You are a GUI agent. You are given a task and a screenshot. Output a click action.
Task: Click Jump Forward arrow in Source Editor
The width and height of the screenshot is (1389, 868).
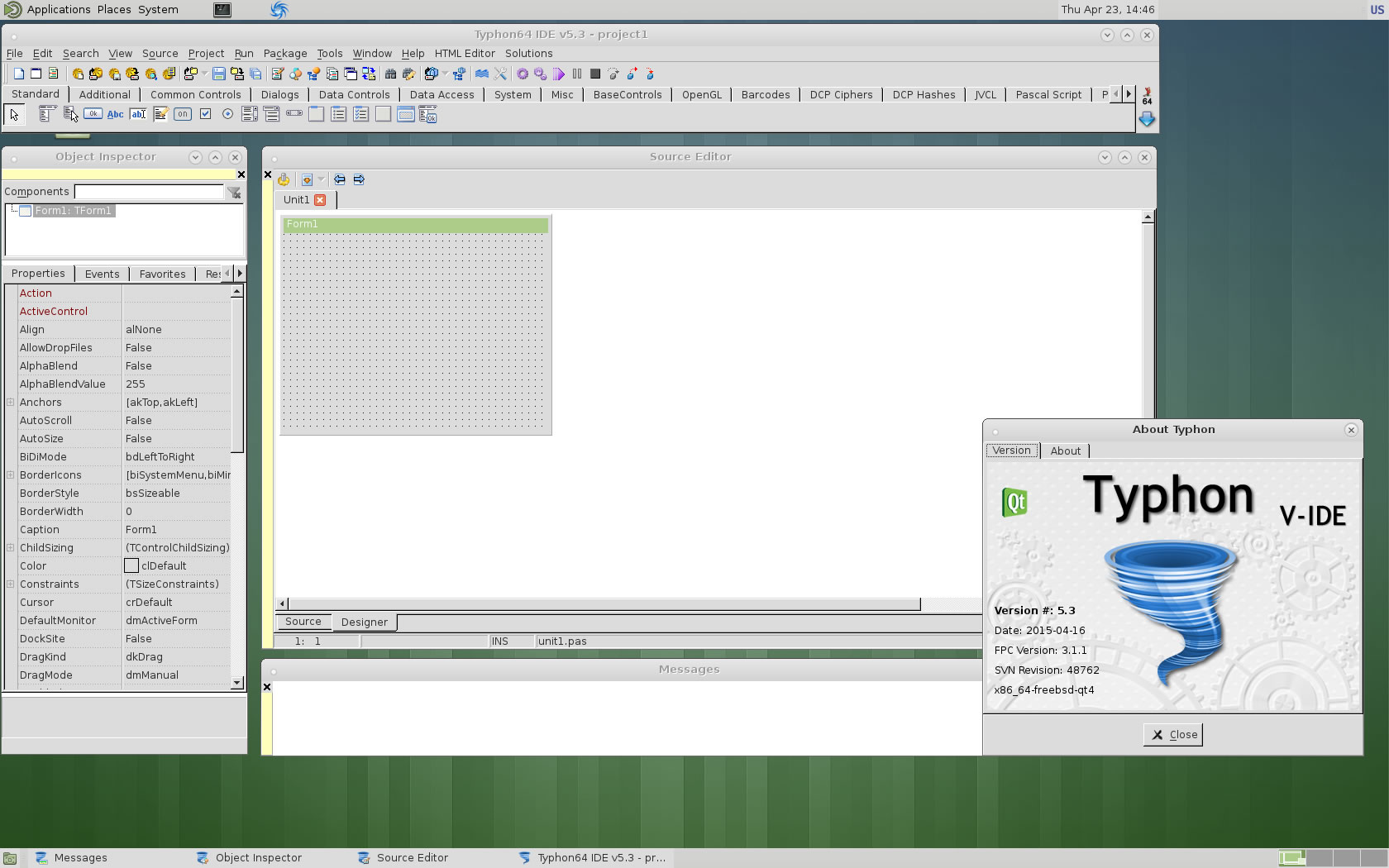[x=359, y=179]
